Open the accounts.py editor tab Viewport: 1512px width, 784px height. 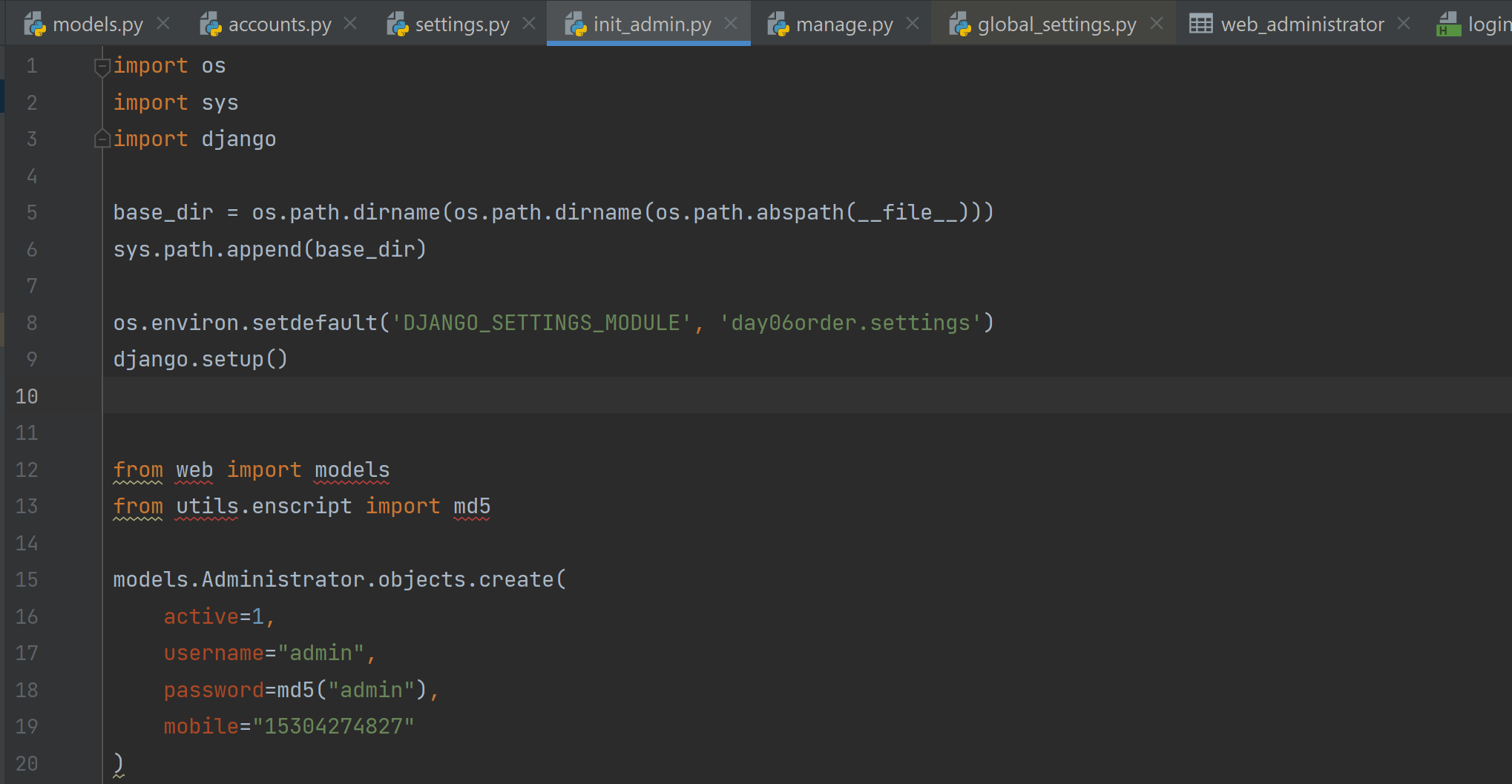[280, 24]
